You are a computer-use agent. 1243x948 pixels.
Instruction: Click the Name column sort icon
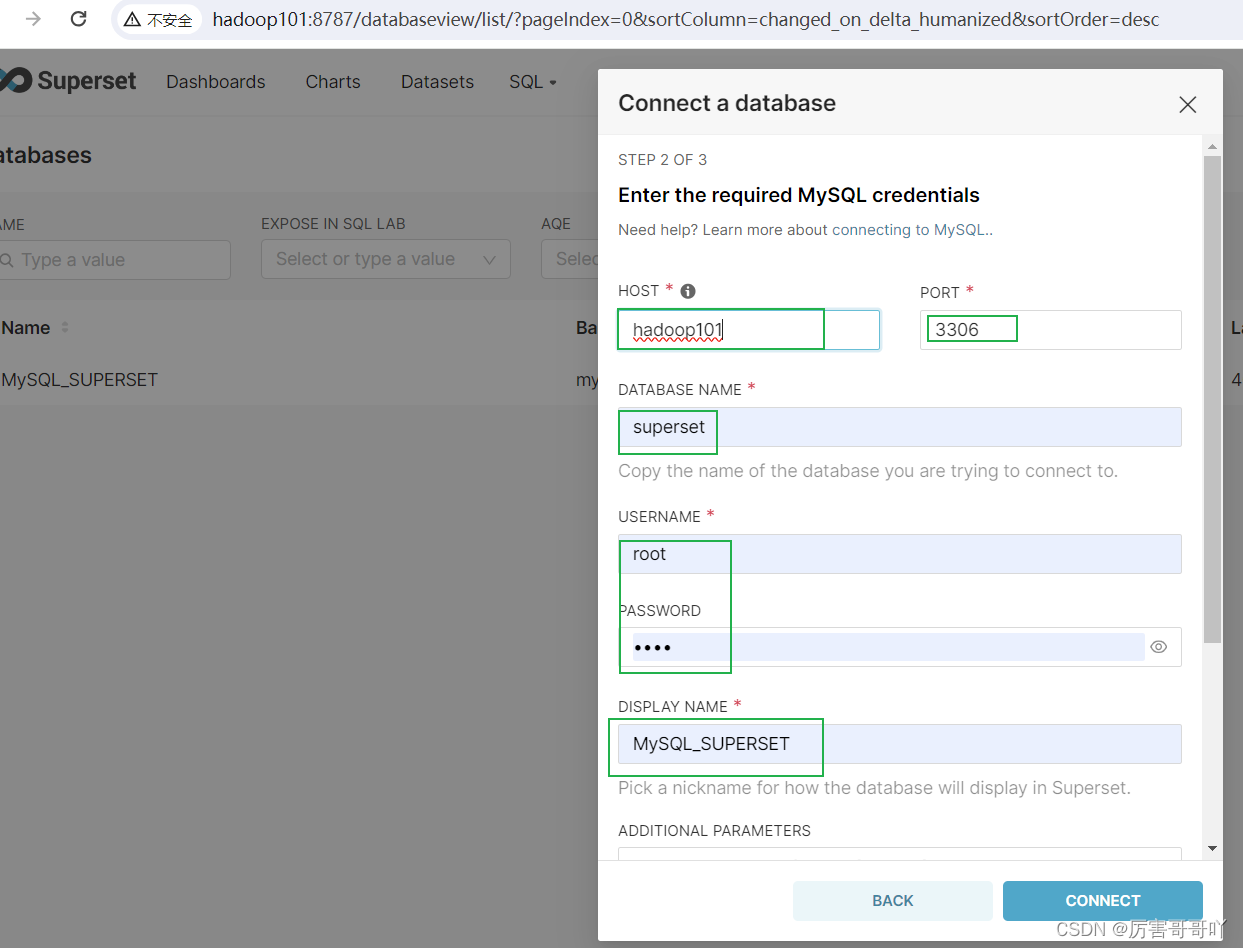(x=66, y=328)
